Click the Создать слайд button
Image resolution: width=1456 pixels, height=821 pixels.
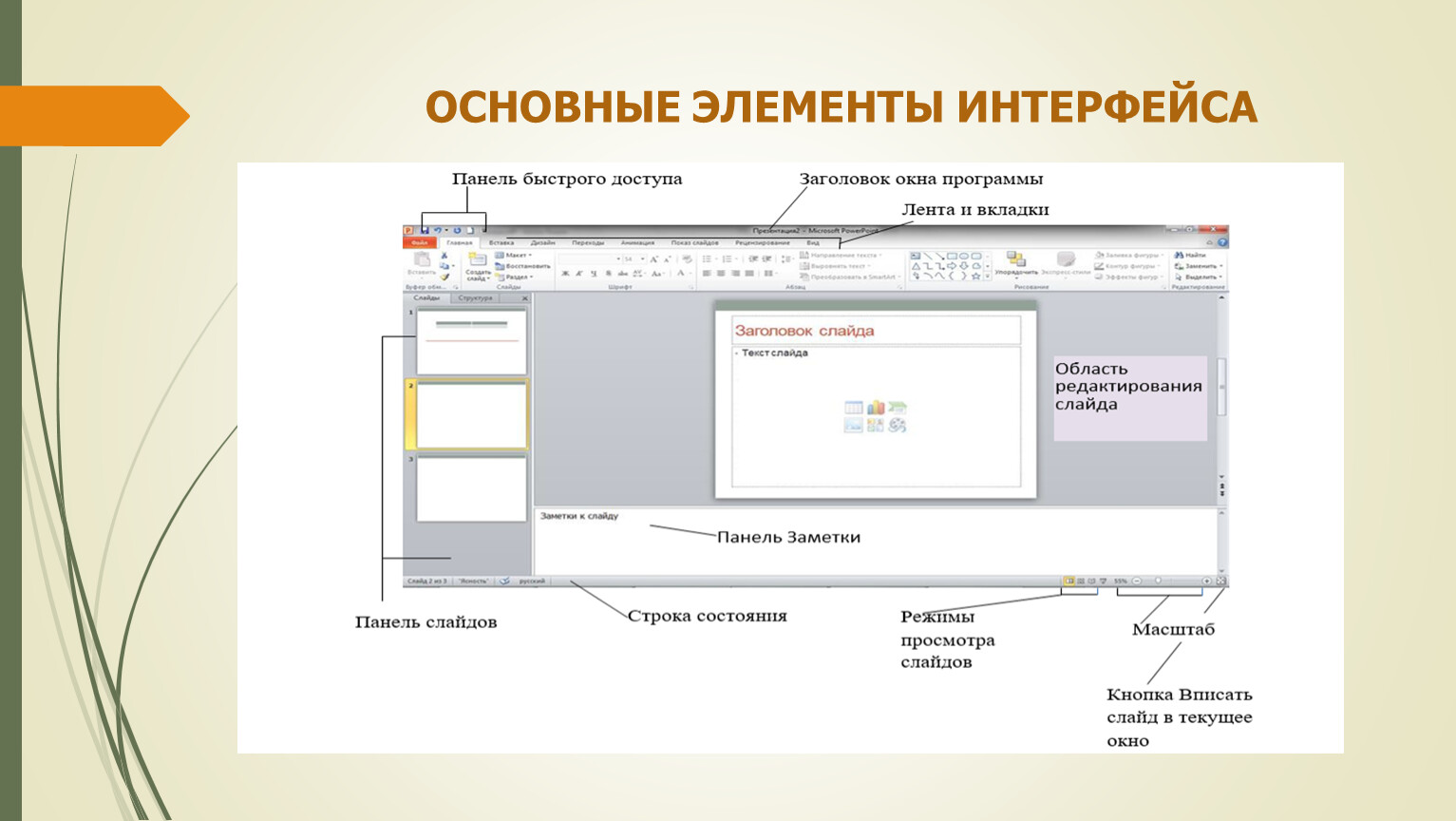tap(478, 266)
